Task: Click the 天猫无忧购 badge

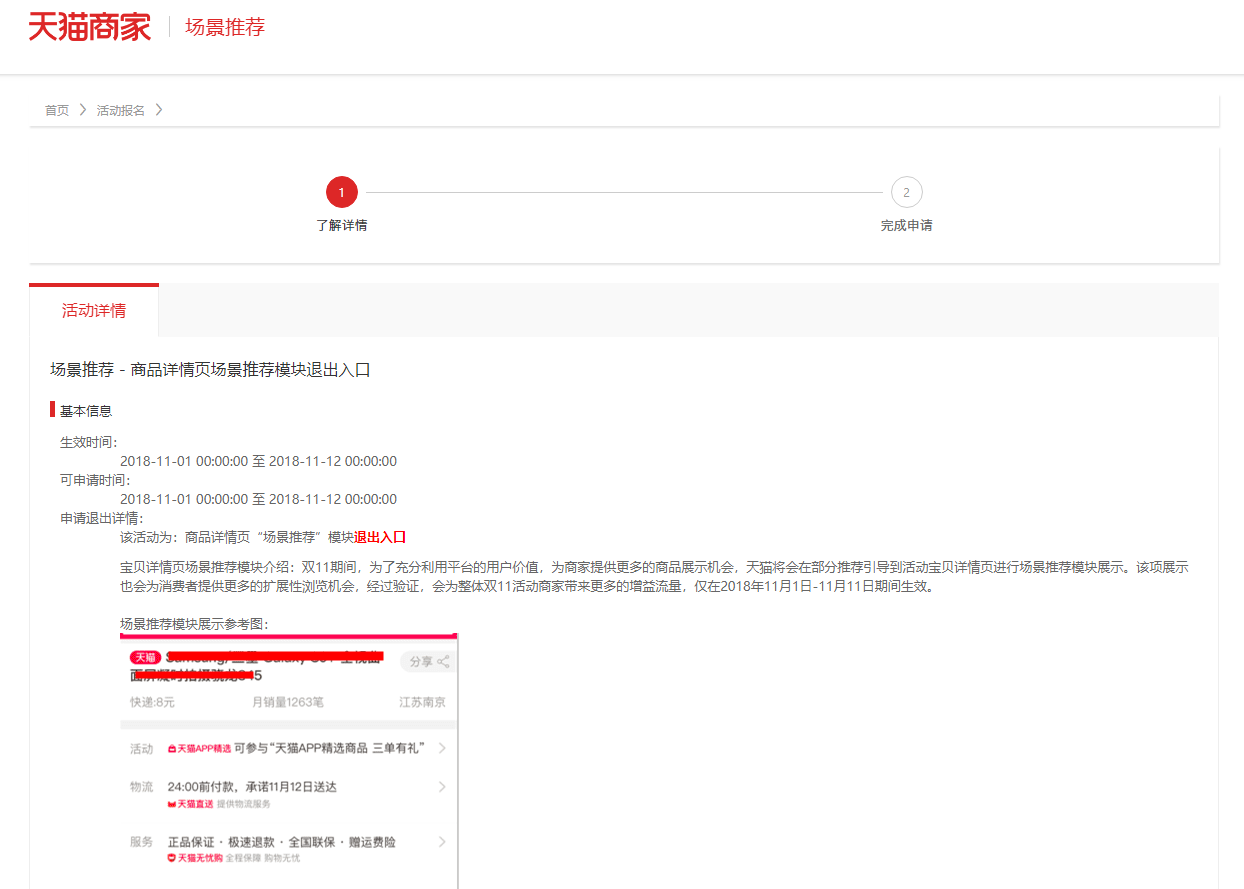Action: [x=194, y=859]
